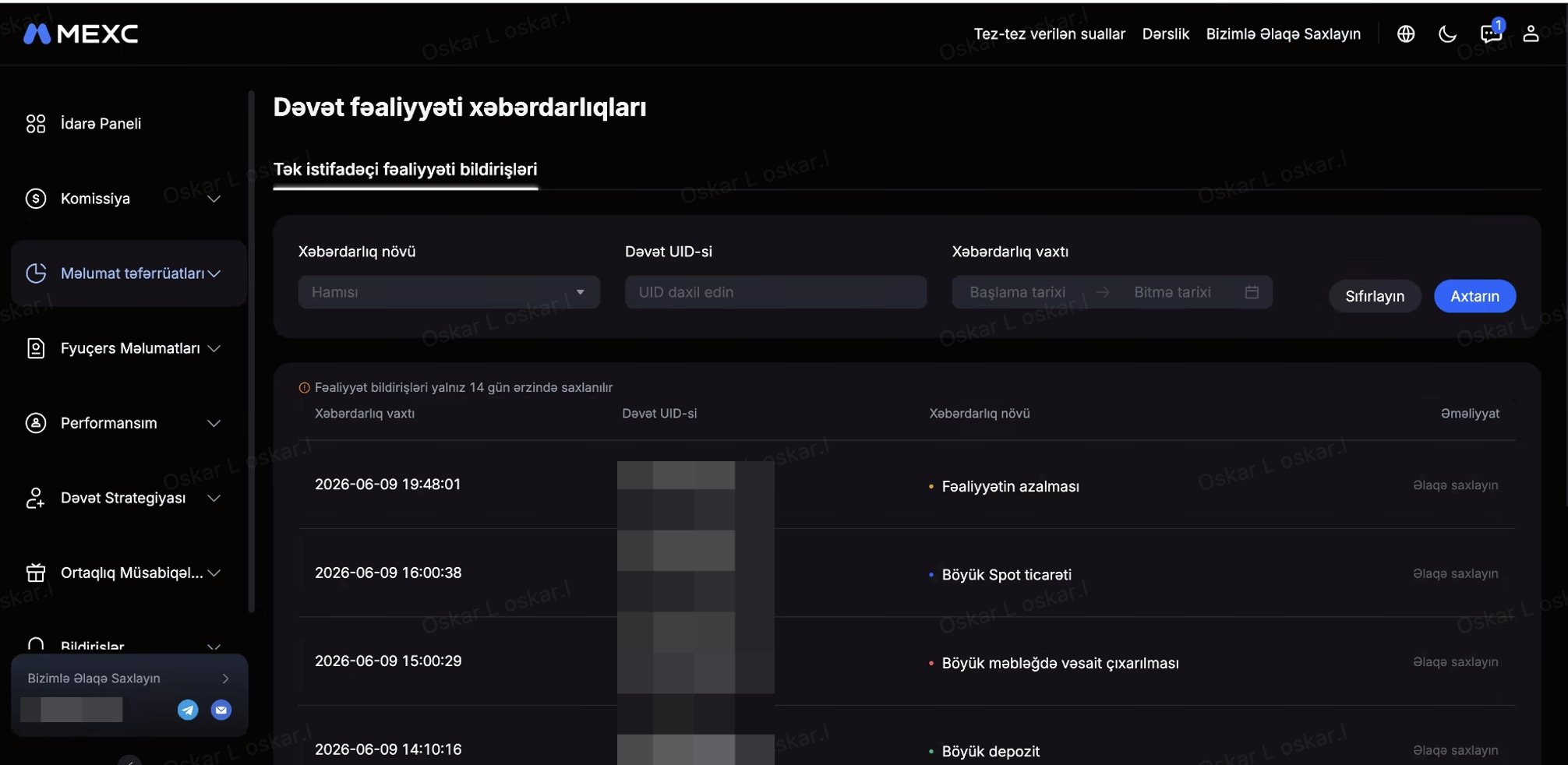Viewport: 1568px width, 765px height.
Task: Click the Fyuçers Məlumatları document icon
Action: coord(36,348)
